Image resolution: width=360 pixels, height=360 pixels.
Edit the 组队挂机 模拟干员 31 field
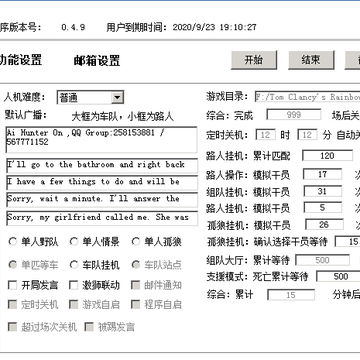coord(322,191)
